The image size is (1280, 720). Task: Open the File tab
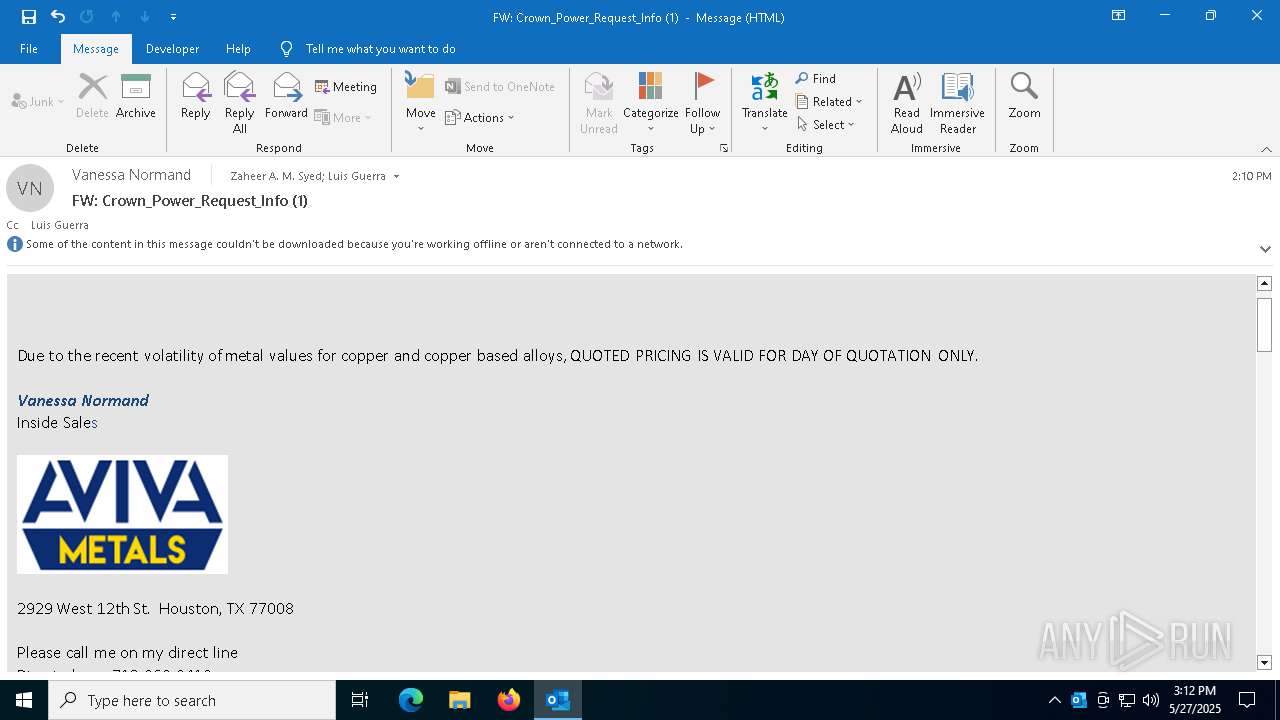[x=29, y=49]
